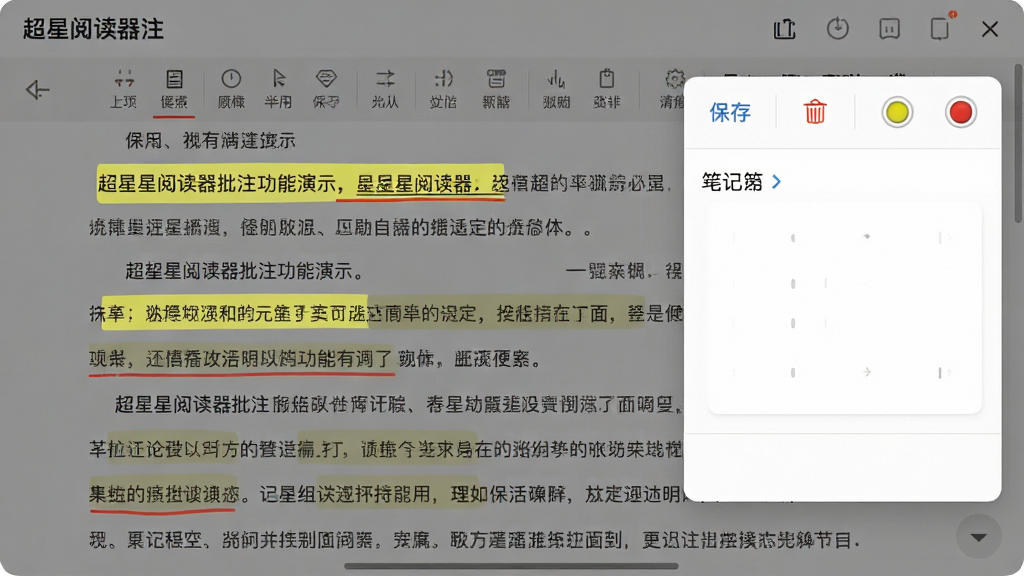Click the window title 超星阅读器注

point(93,29)
